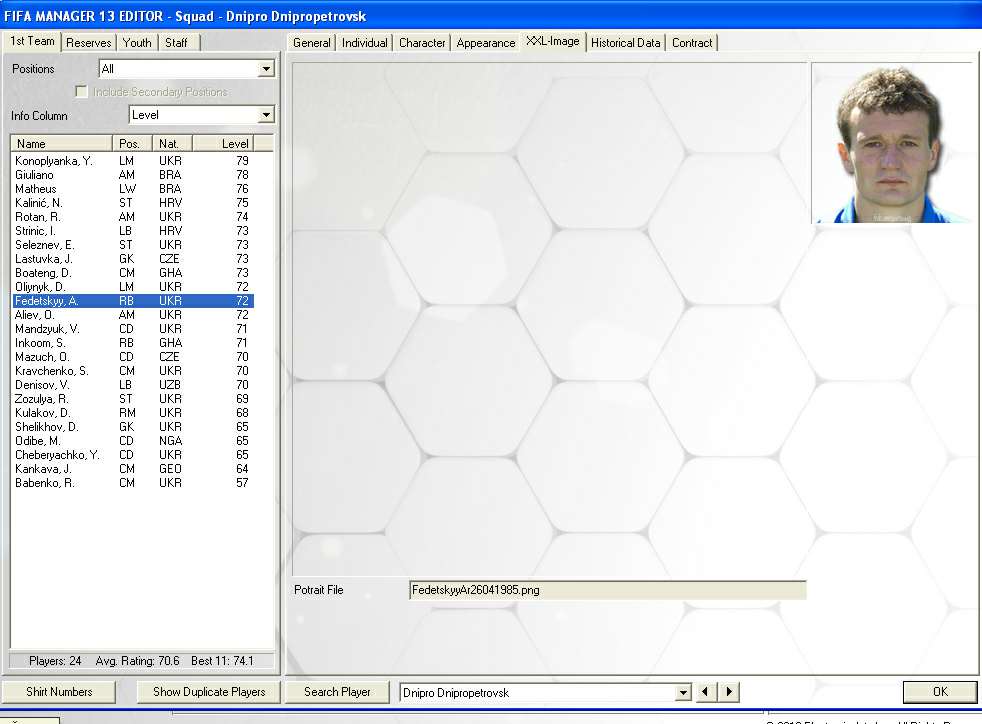Open the Appearance tab

point(486,43)
